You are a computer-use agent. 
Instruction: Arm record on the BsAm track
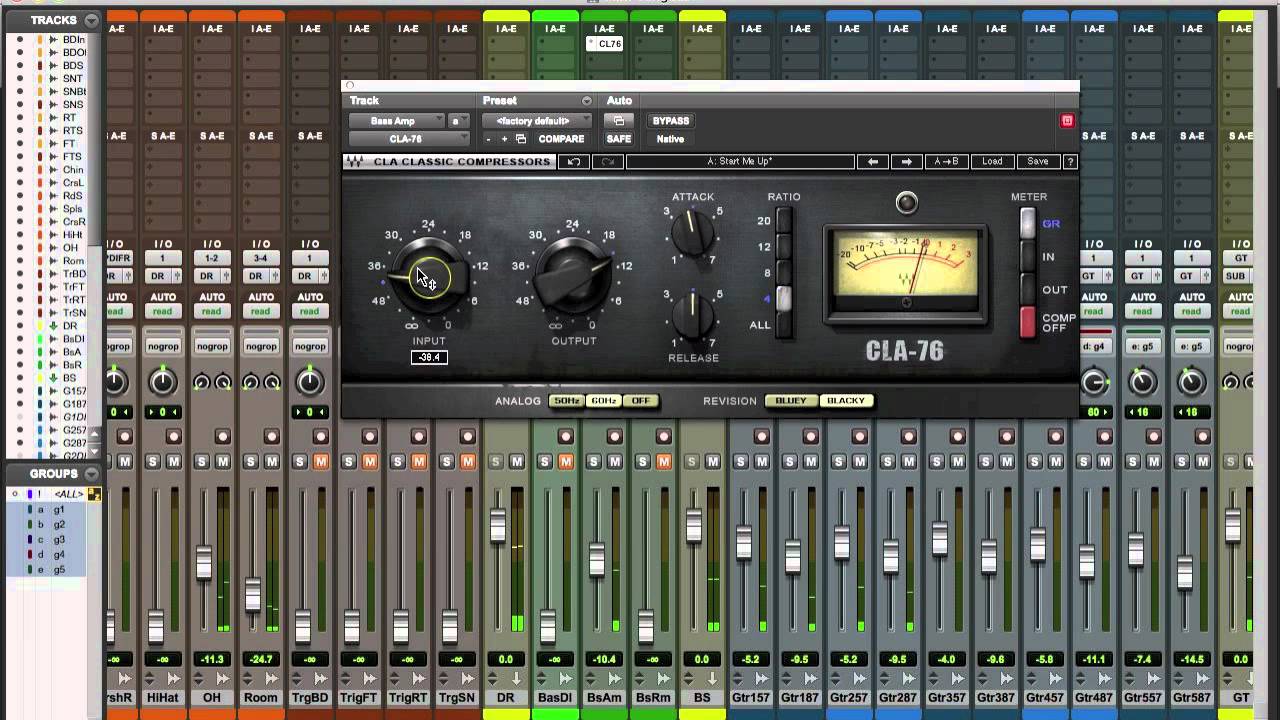tap(614, 436)
